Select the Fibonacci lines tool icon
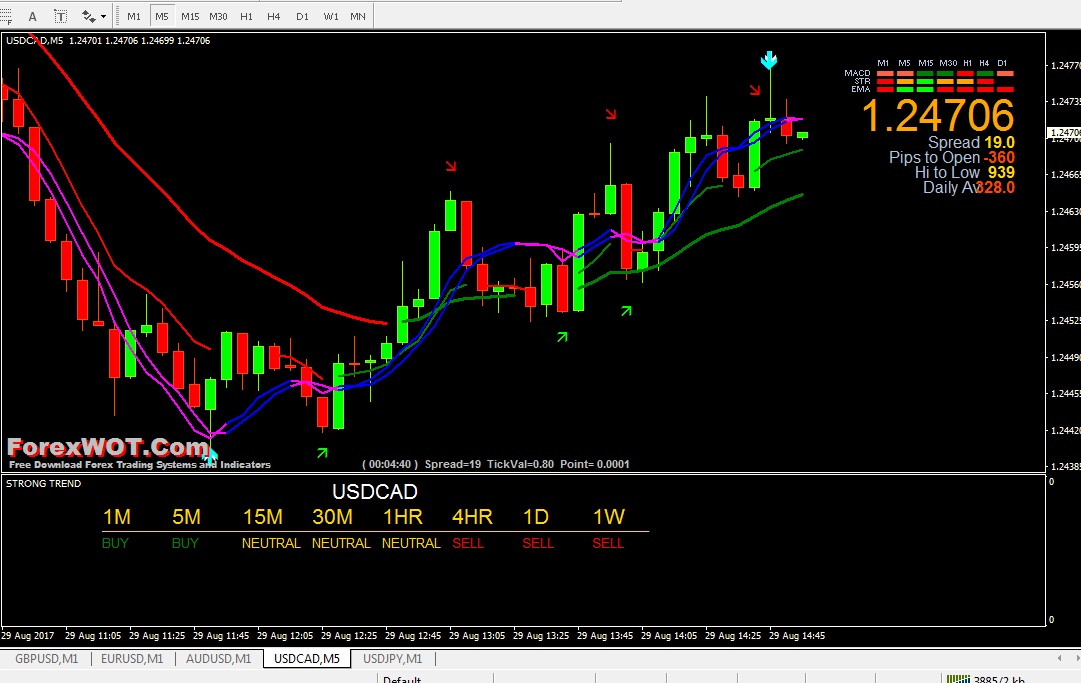The width and height of the screenshot is (1081, 683). (x=6, y=16)
